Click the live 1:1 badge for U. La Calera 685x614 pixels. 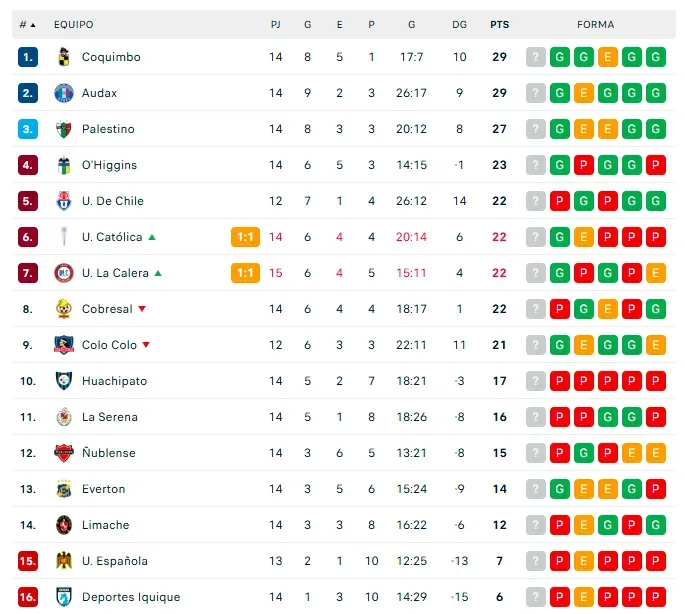click(x=245, y=273)
